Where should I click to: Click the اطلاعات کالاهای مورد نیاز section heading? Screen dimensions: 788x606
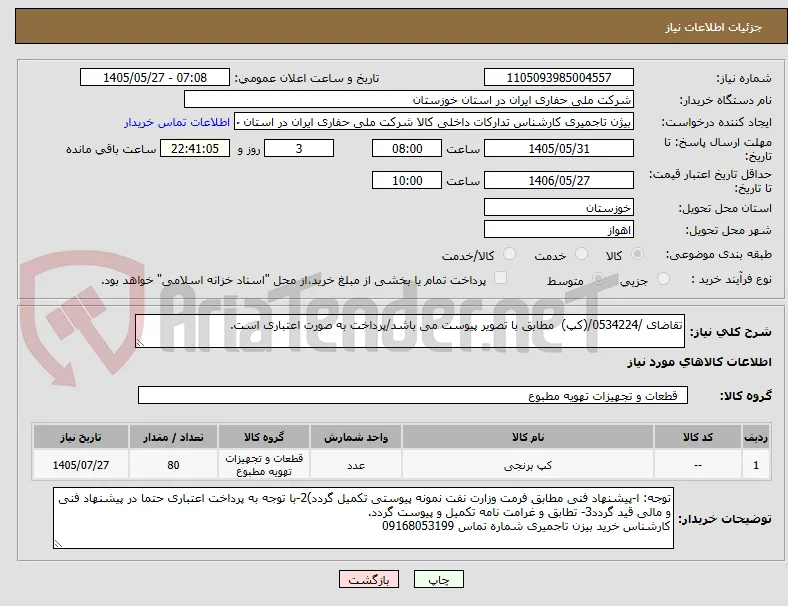[699, 362]
